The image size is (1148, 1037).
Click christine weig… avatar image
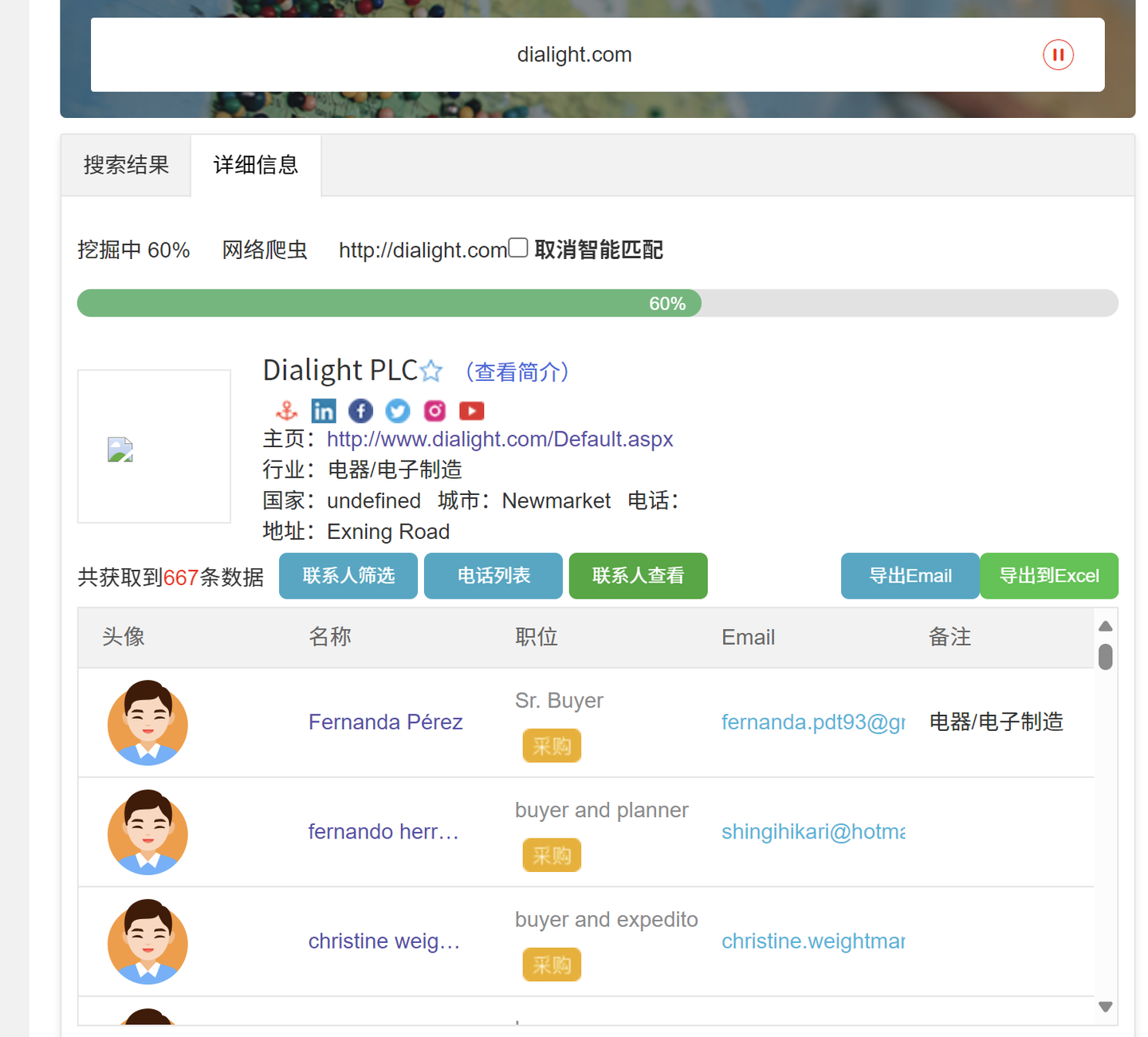(147, 942)
